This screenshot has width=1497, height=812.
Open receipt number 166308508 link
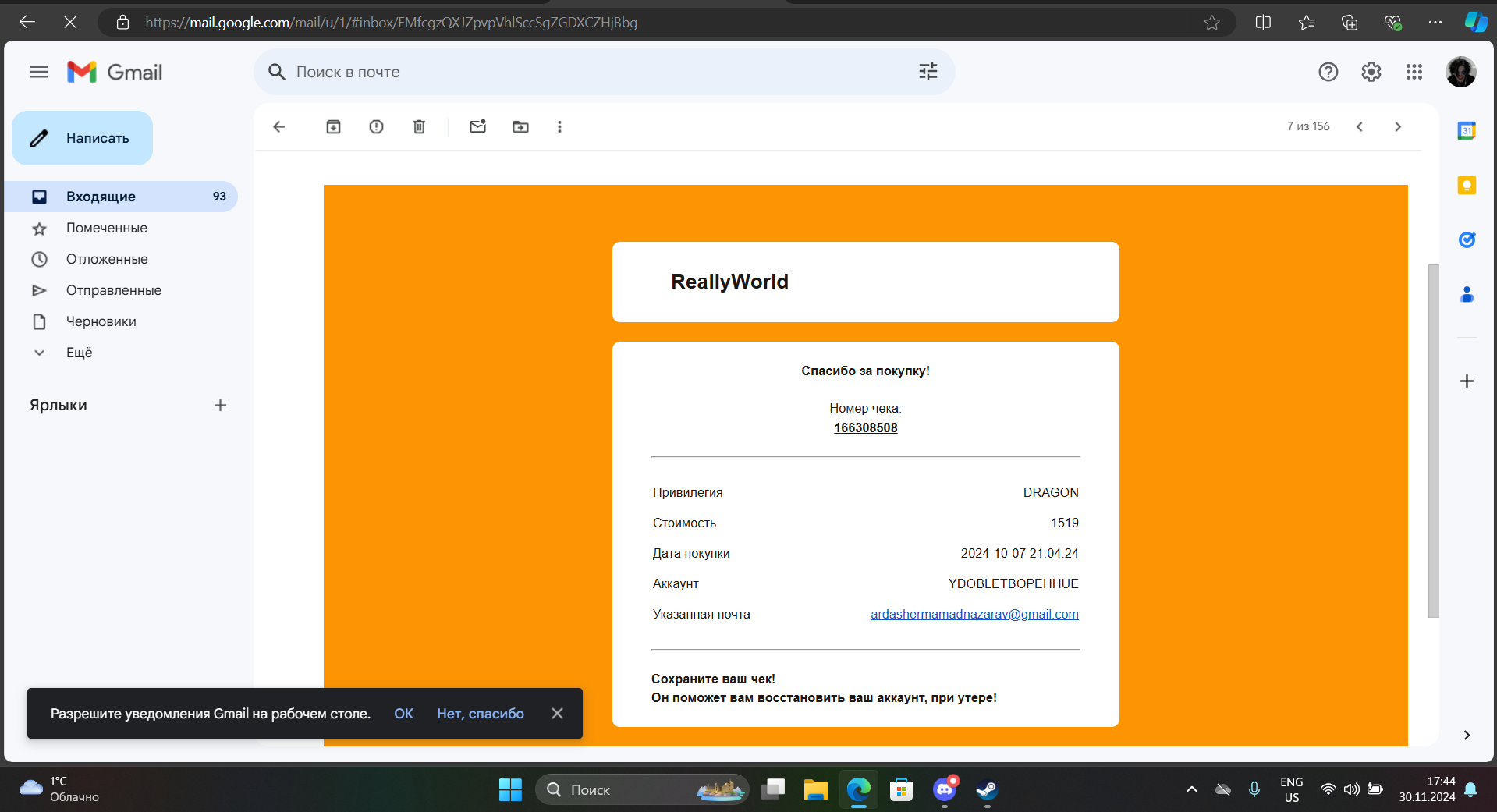(865, 427)
